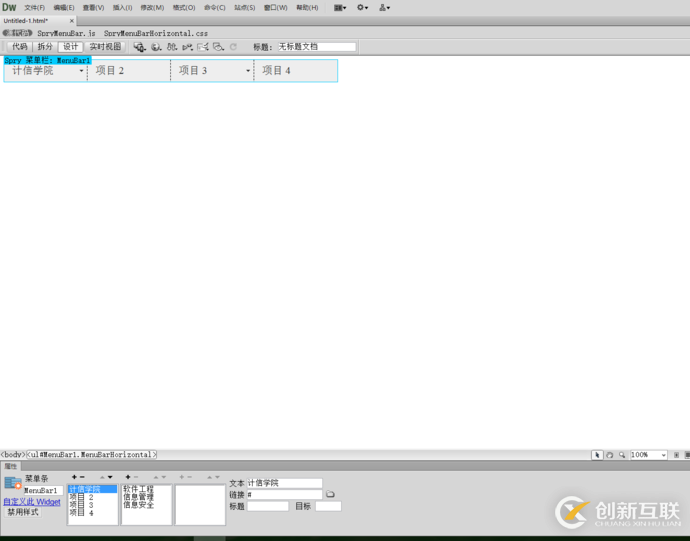Add a first-level menu item with plus

[74, 477]
